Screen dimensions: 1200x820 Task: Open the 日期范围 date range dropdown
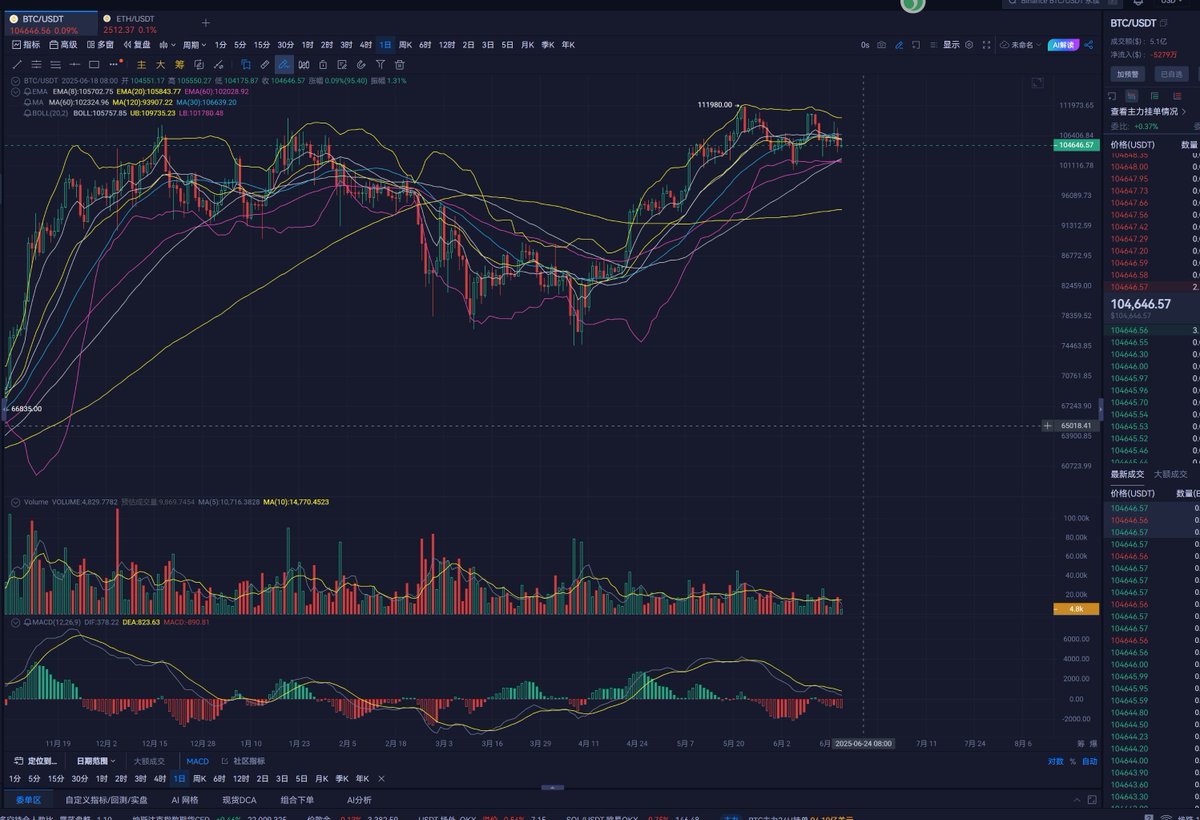click(98, 761)
